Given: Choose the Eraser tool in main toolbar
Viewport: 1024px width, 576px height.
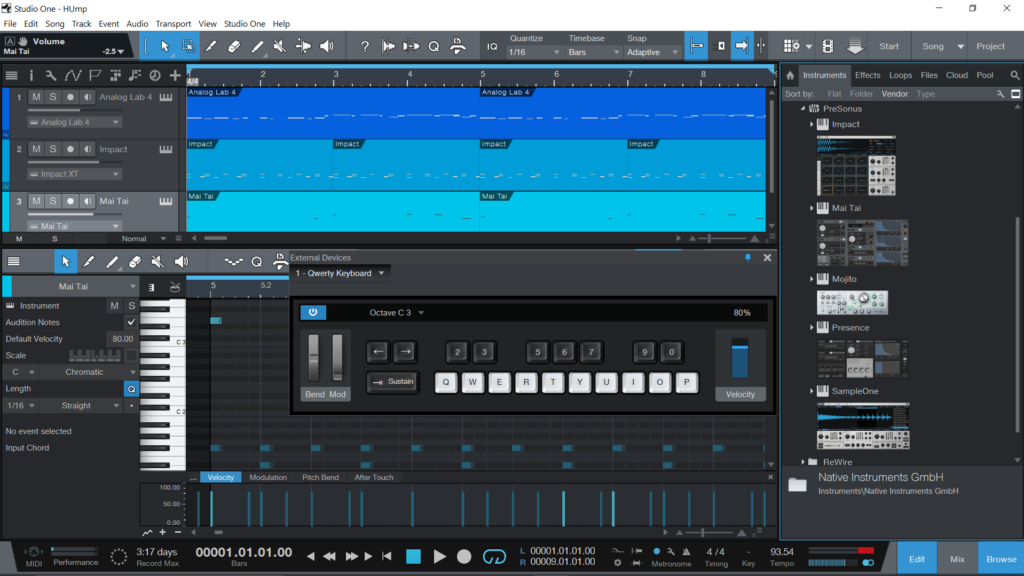Looking at the screenshot, I should 234,46.
